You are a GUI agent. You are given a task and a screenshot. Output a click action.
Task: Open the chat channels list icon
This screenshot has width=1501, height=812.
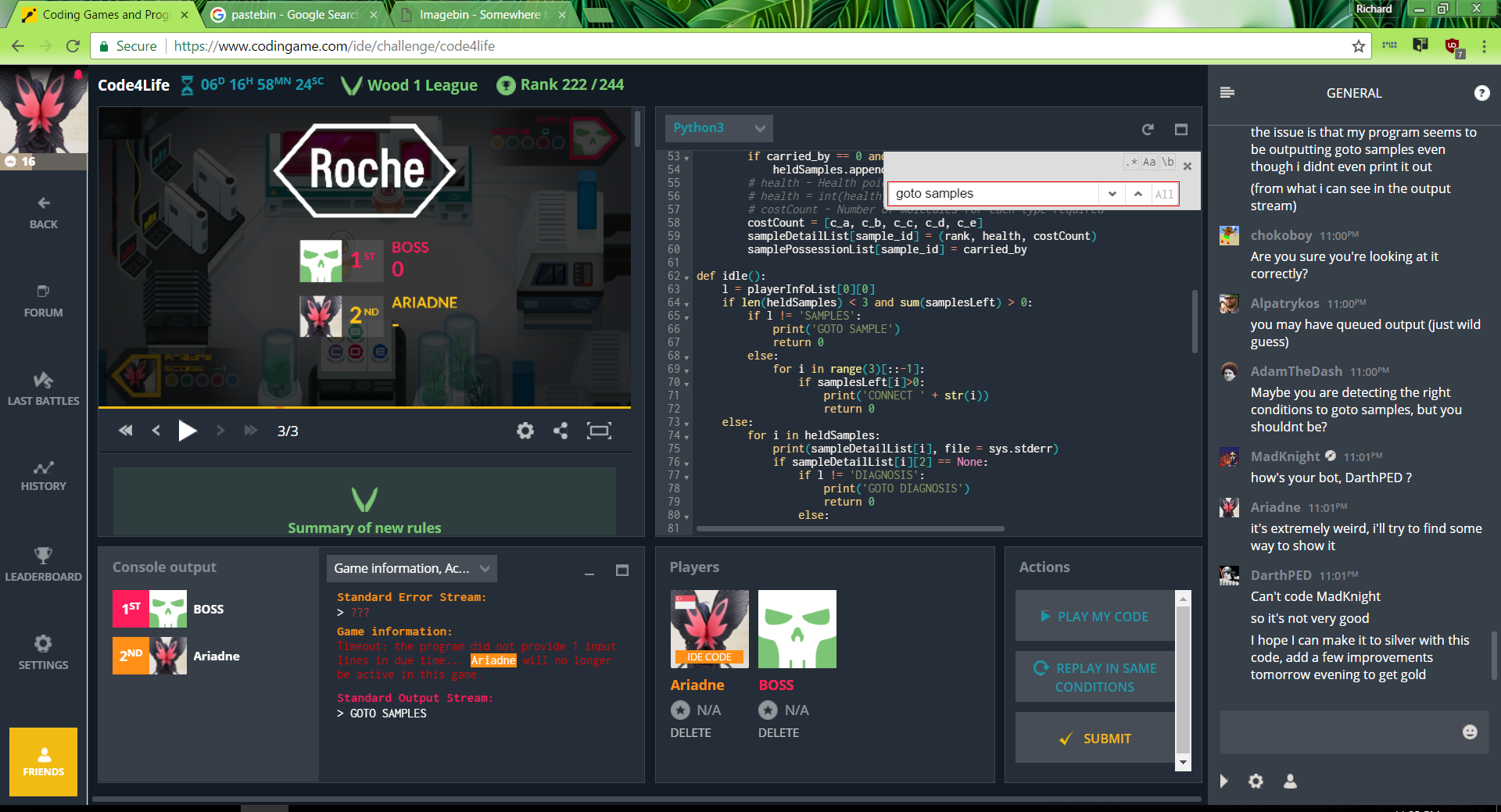pyautogui.click(x=1227, y=93)
